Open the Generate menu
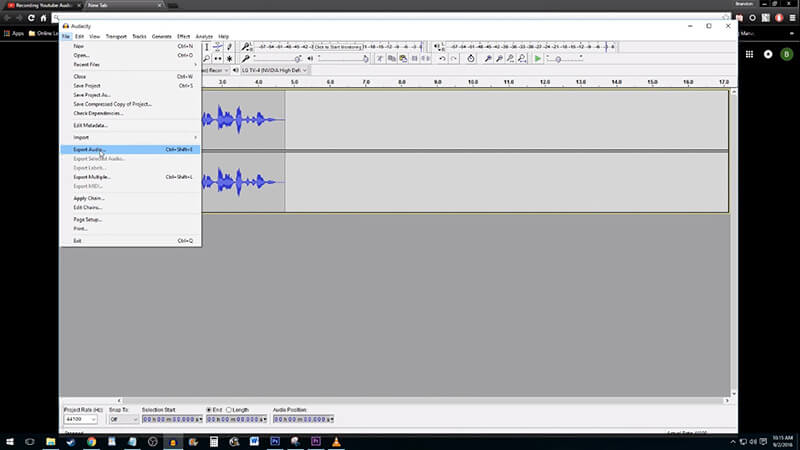Screen dimensions: 800x450 (x=162, y=37)
